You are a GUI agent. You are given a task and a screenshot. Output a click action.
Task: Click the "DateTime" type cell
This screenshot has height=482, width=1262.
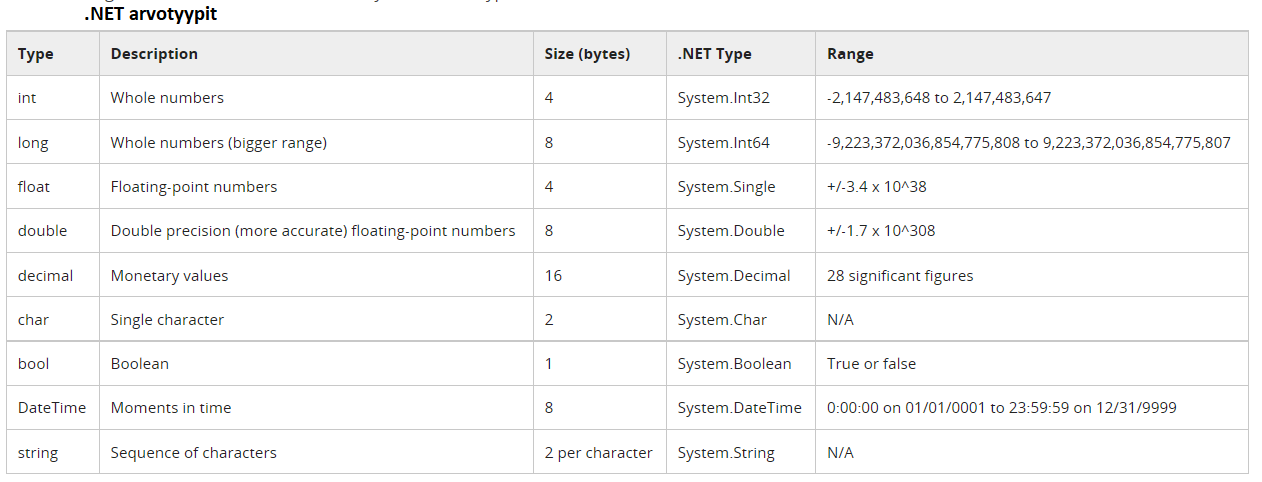(x=52, y=408)
